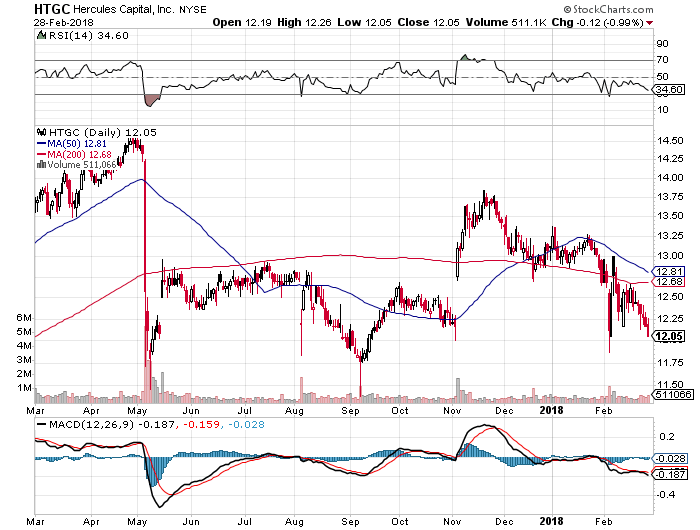The image size is (700, 530).
Task: Click the High 12.26 value
Action: pos(304,22)
